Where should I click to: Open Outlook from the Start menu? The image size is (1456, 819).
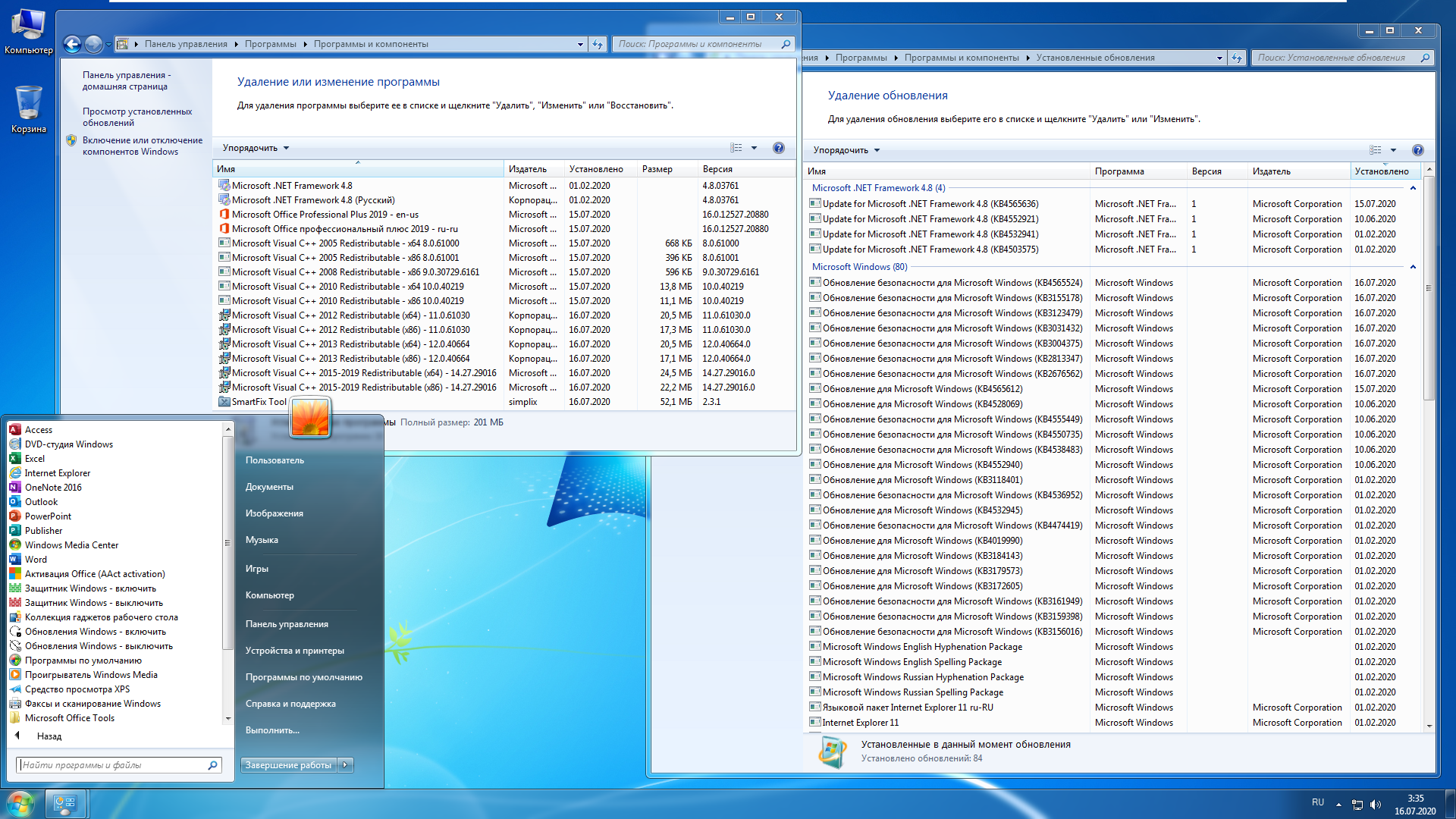pyautogui.click(x=41, y=502)
